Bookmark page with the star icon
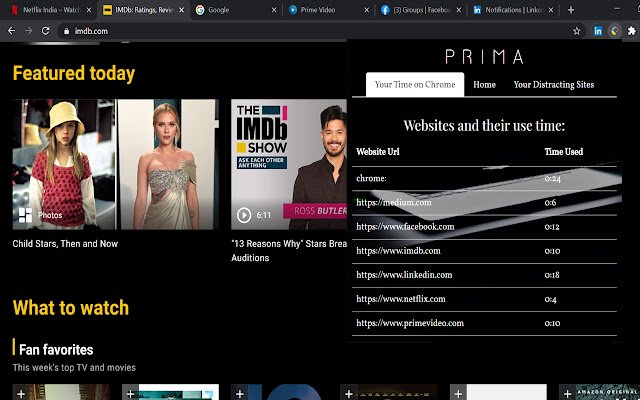This screenshot has height=400, width=640. click(x=576, y=31)
